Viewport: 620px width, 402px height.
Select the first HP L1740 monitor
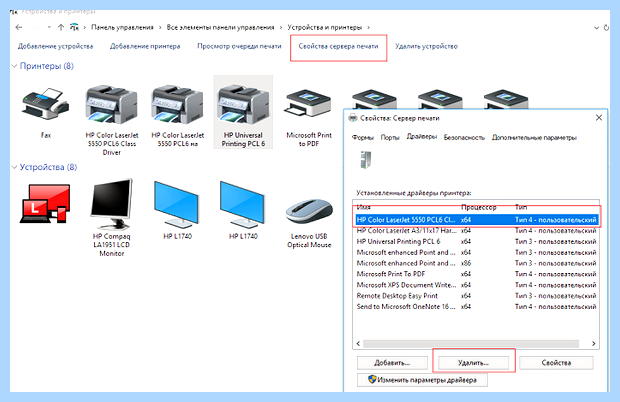pos(176,205)
